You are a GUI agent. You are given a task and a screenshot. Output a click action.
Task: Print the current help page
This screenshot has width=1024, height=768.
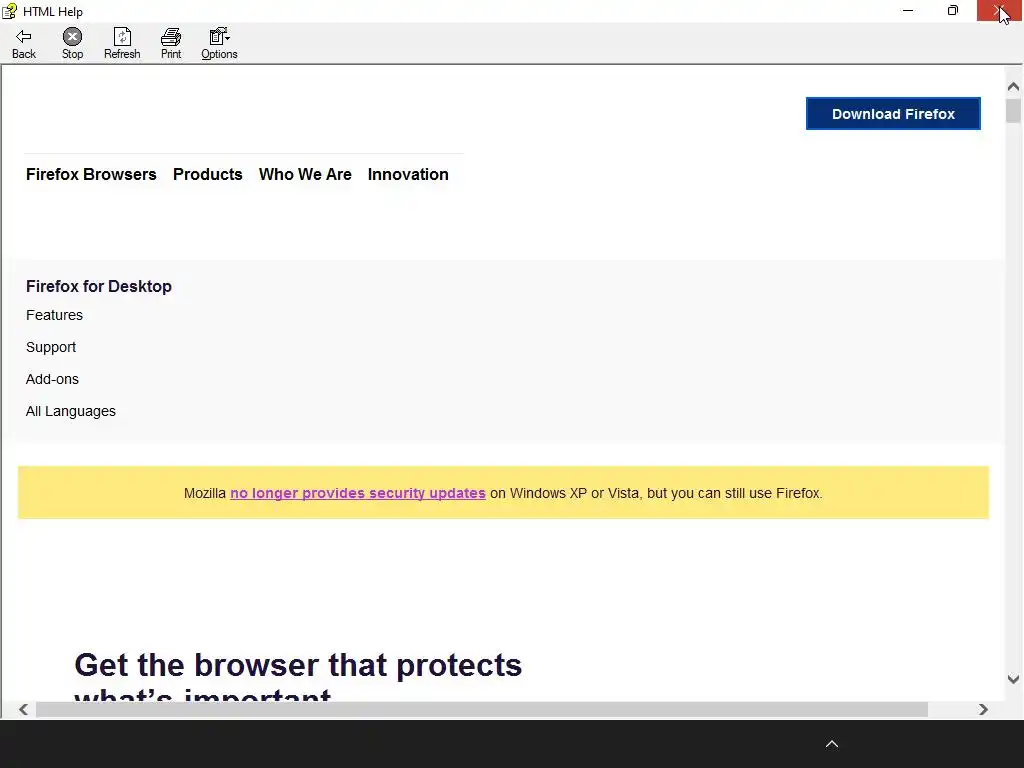tap(171, 44)
